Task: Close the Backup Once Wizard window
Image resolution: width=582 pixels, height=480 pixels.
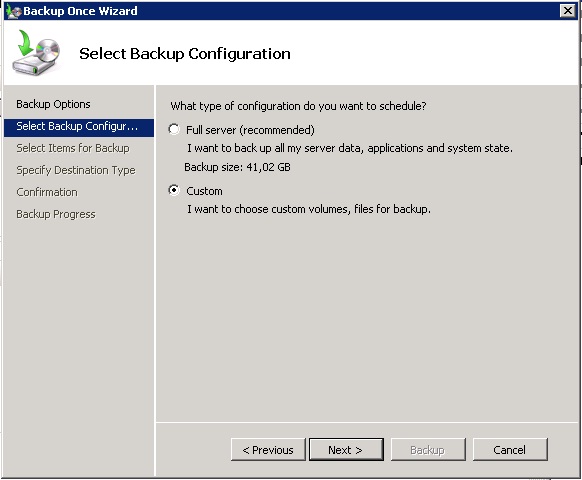Action: point(568,11)
